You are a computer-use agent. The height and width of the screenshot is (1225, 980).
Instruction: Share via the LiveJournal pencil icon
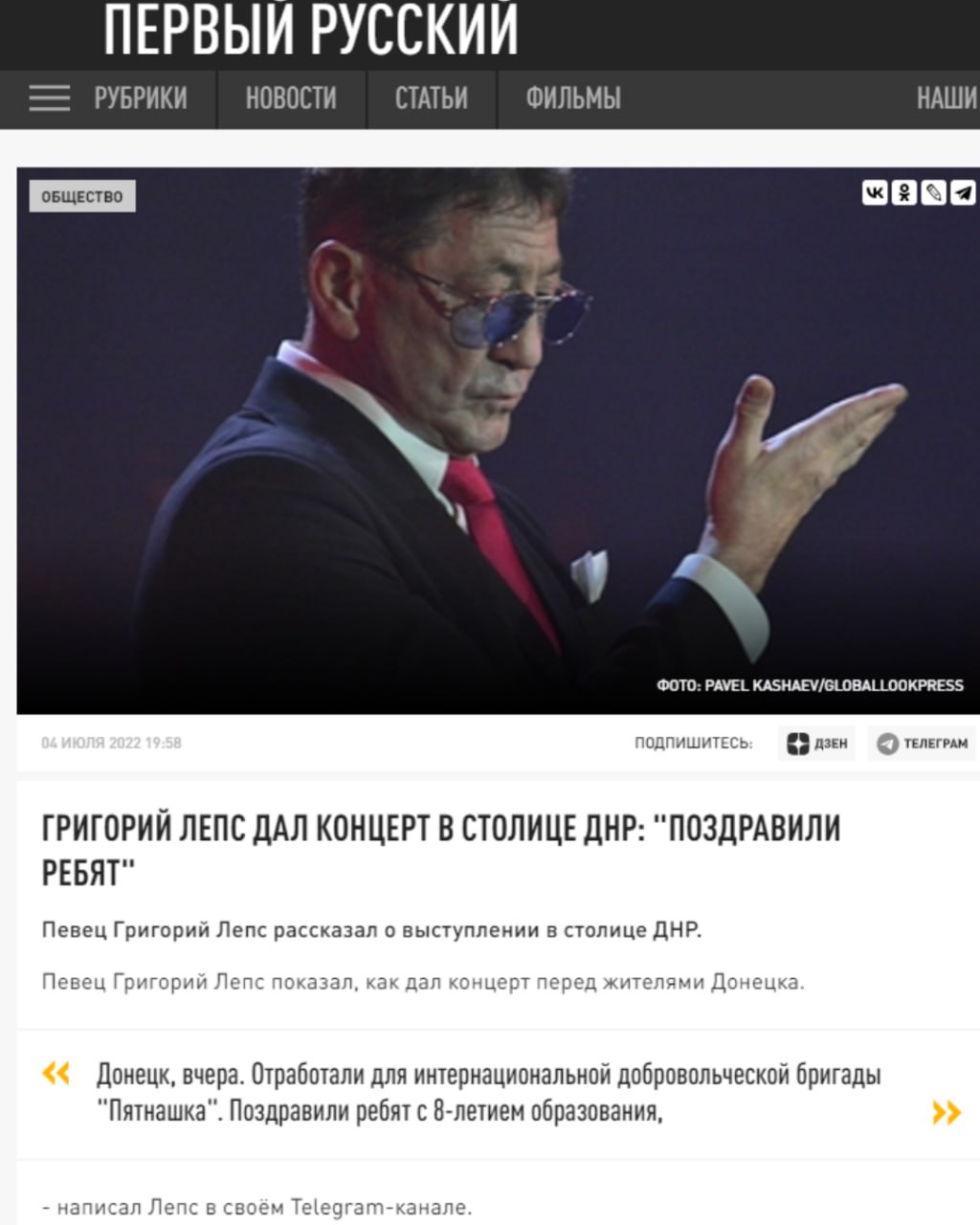point(933,192)
